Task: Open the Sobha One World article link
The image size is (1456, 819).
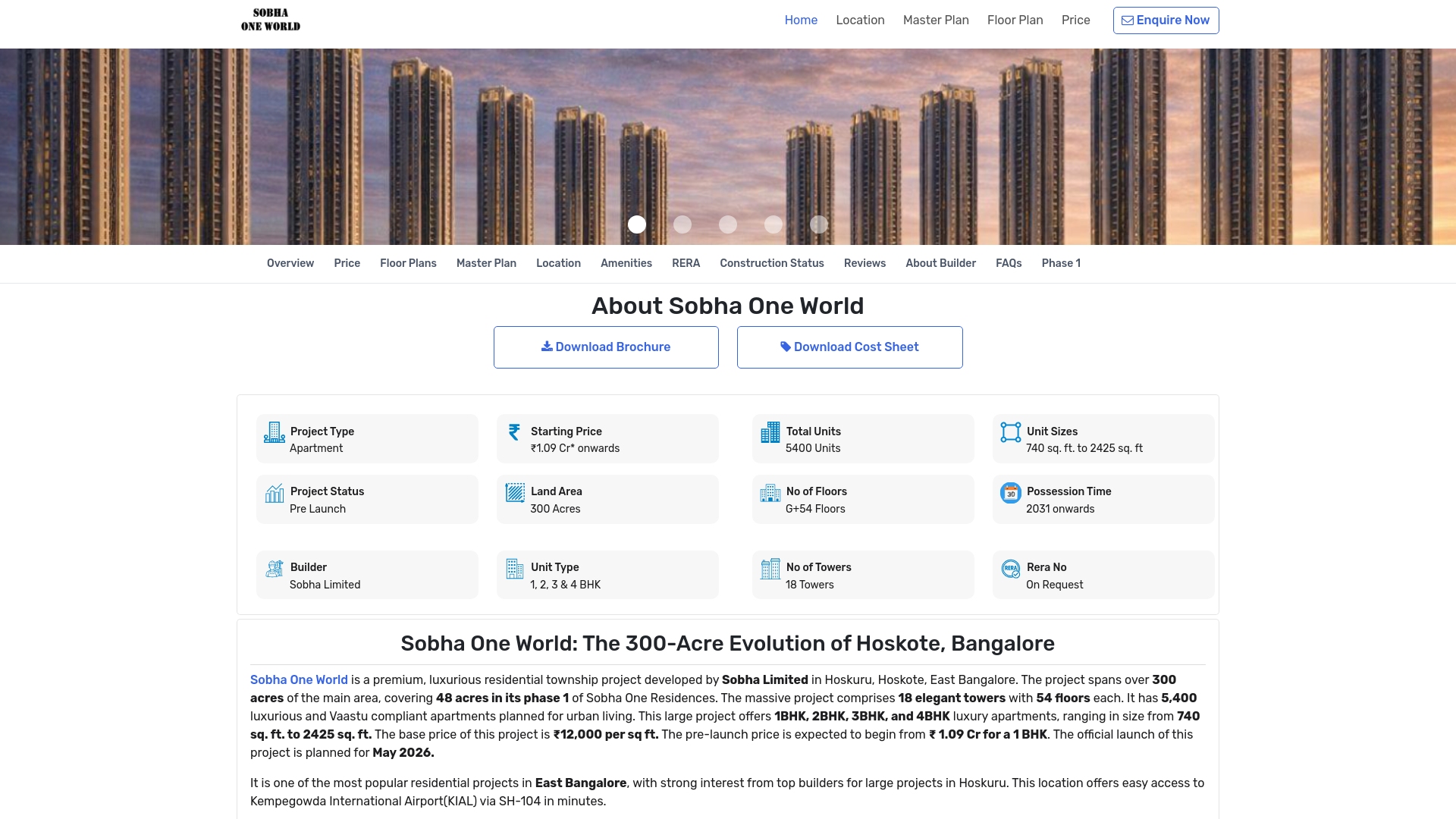Action: coord(299,680)
